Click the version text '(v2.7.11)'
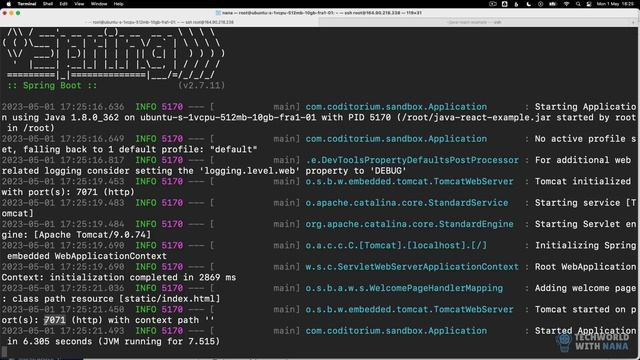Viewport: 640px width, 360px height. tap(202, 85)
